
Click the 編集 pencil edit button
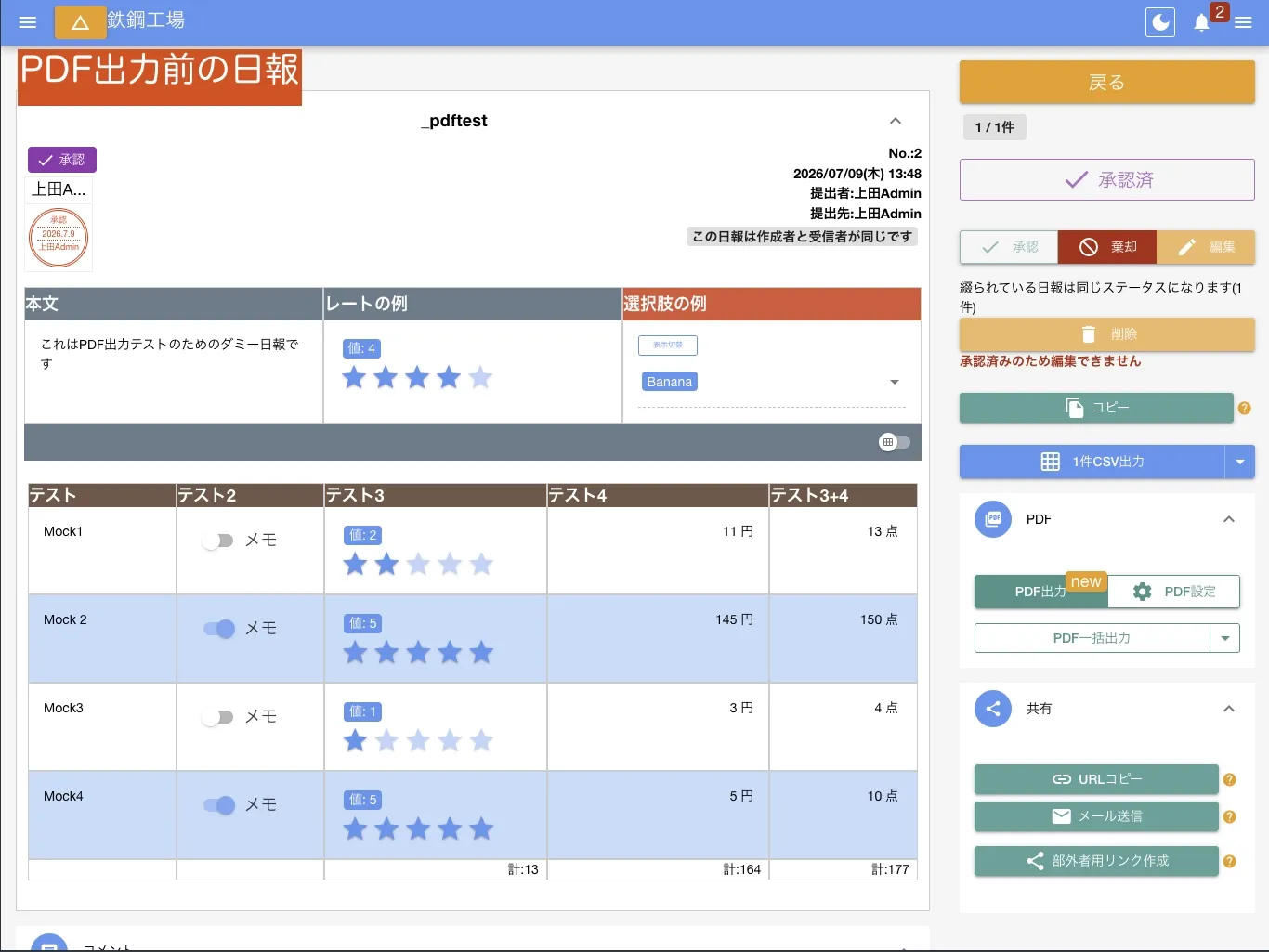coord(1206,247)
